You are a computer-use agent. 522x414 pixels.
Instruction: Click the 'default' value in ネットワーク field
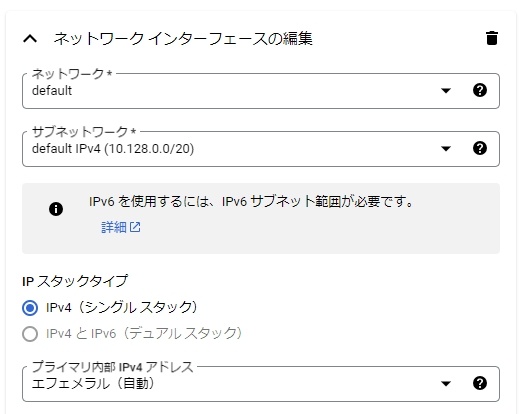pyautogui.click(x=52, y=91)
